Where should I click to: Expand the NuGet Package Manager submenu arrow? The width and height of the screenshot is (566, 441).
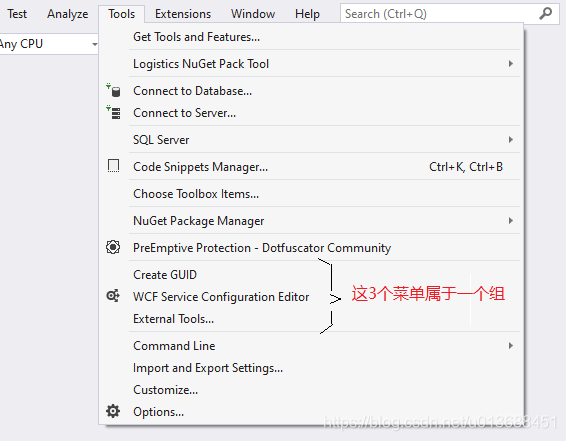[510, 220]
